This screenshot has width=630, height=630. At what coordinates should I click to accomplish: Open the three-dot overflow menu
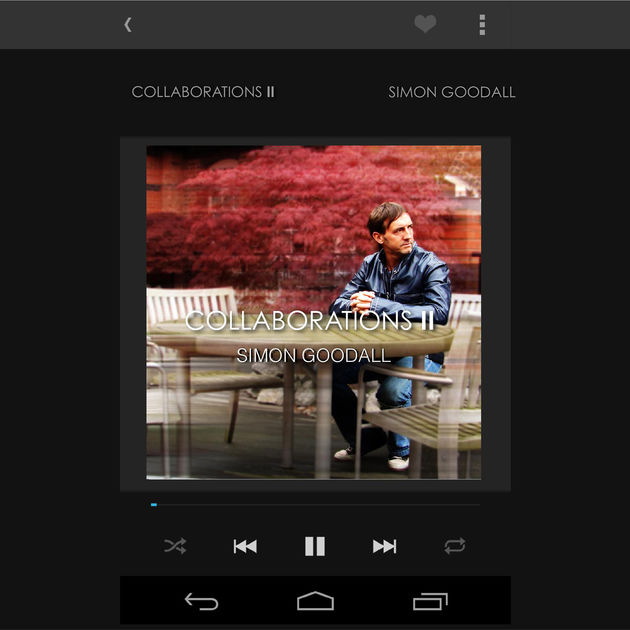coord(482,25)
